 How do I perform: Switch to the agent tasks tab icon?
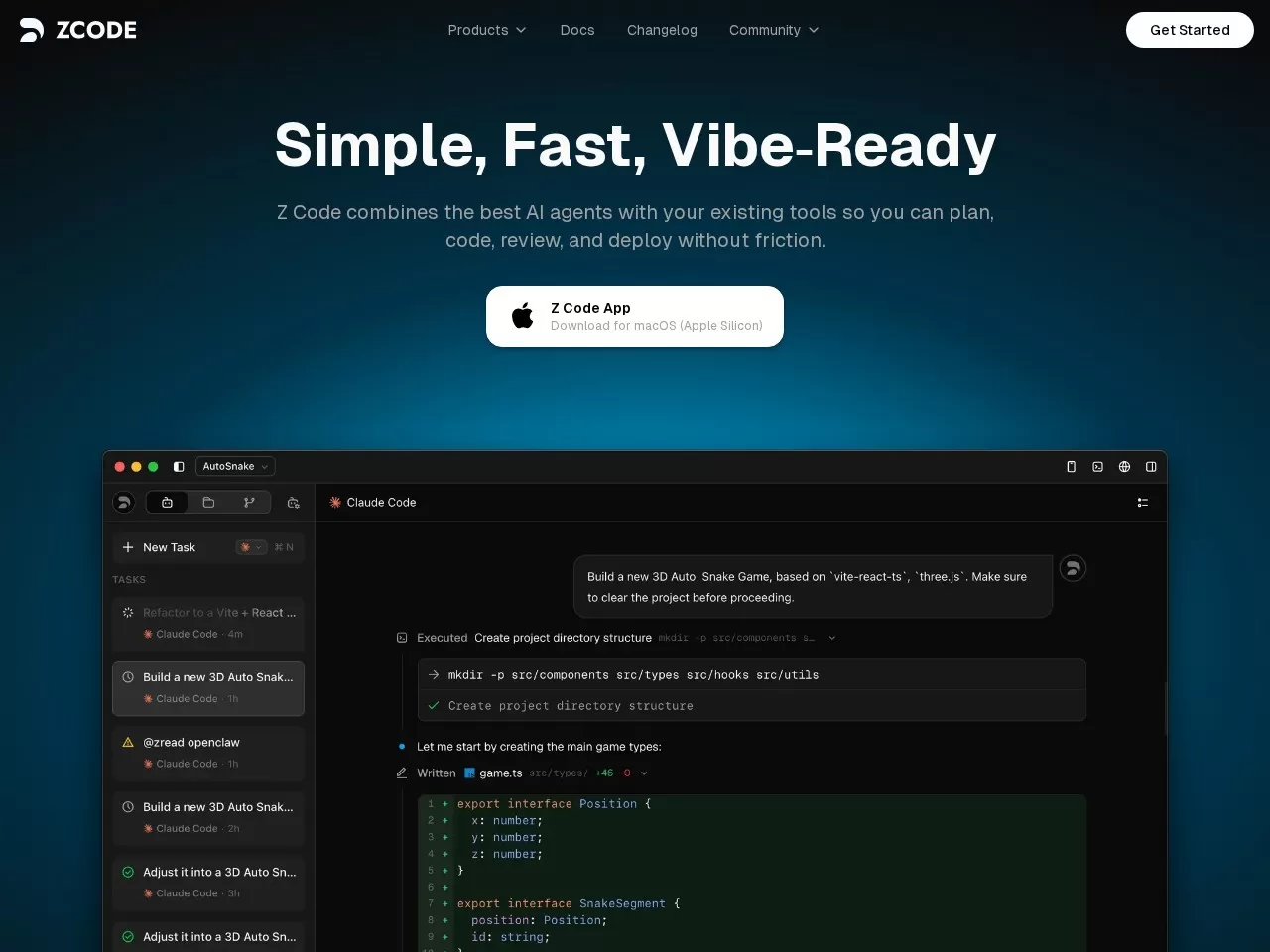(x=167, y=503)
